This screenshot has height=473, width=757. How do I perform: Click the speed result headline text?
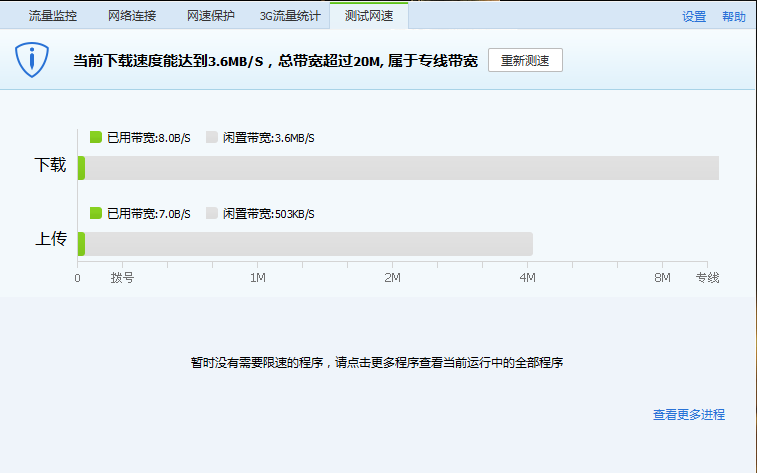(x=276, y=61)
